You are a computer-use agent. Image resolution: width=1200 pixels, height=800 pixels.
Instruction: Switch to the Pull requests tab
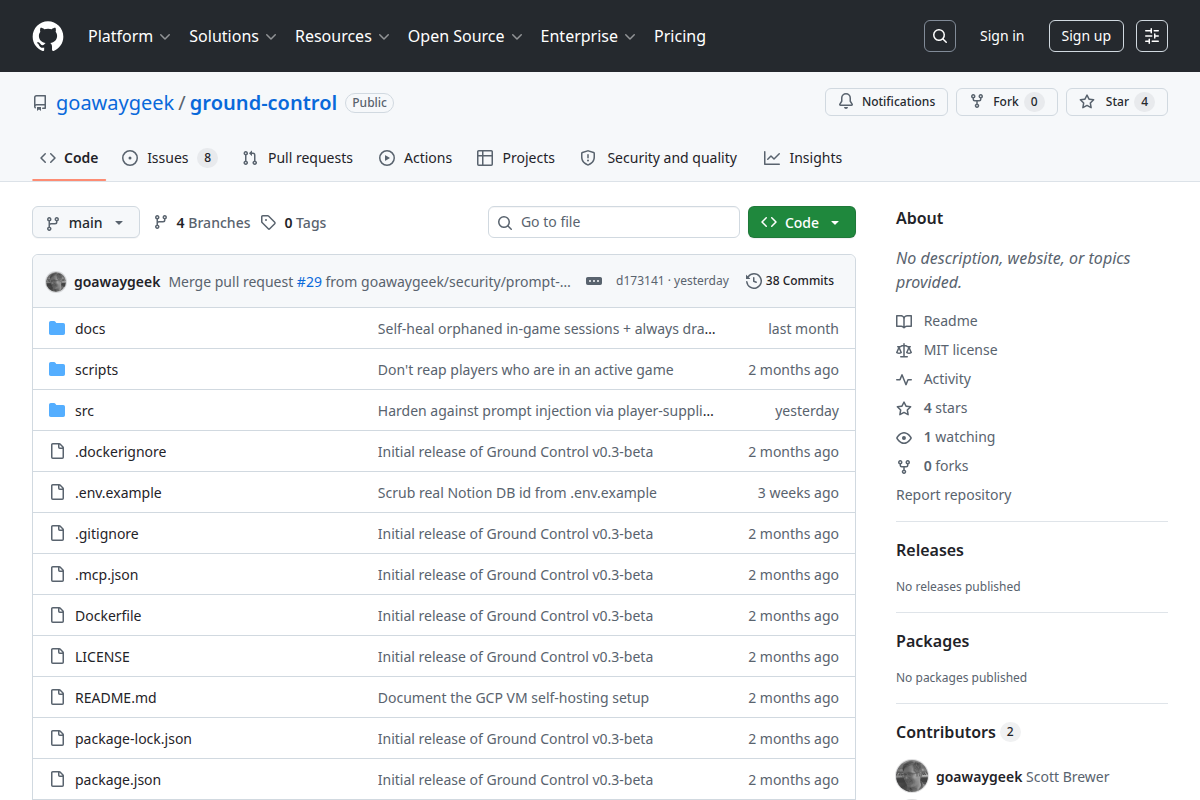(298, 158)
